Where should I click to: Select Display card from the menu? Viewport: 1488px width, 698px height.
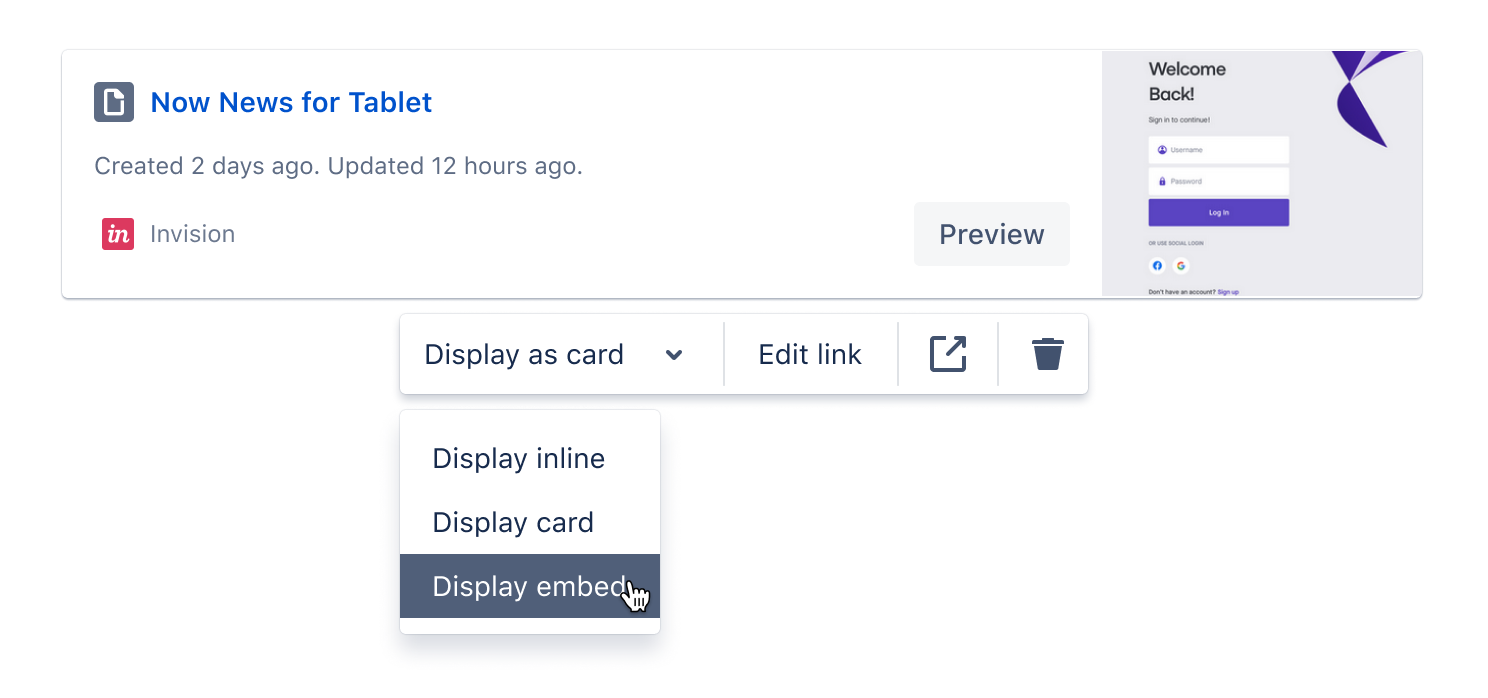513,522
